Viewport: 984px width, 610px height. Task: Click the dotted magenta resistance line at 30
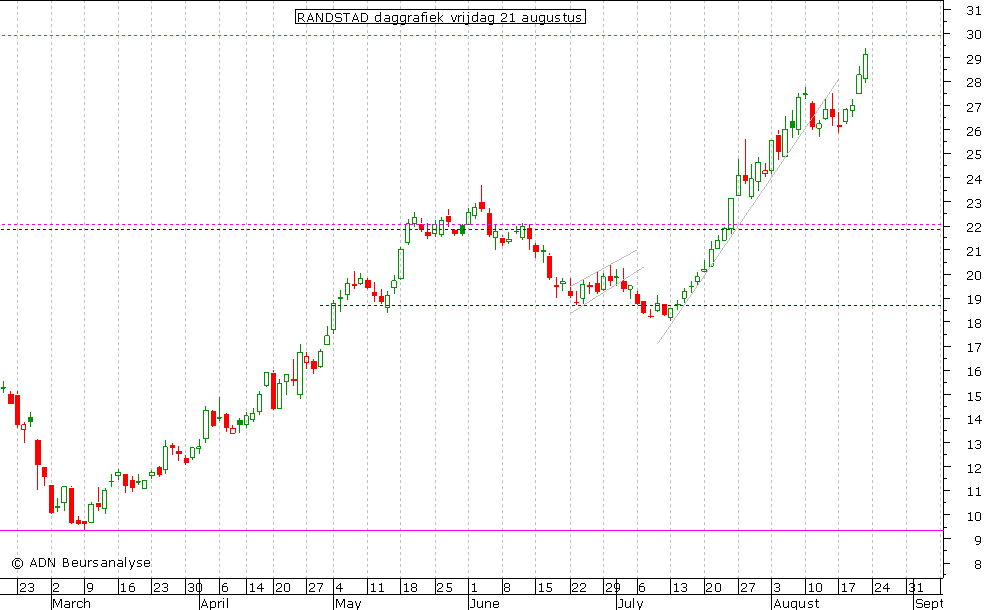point(471,36)
